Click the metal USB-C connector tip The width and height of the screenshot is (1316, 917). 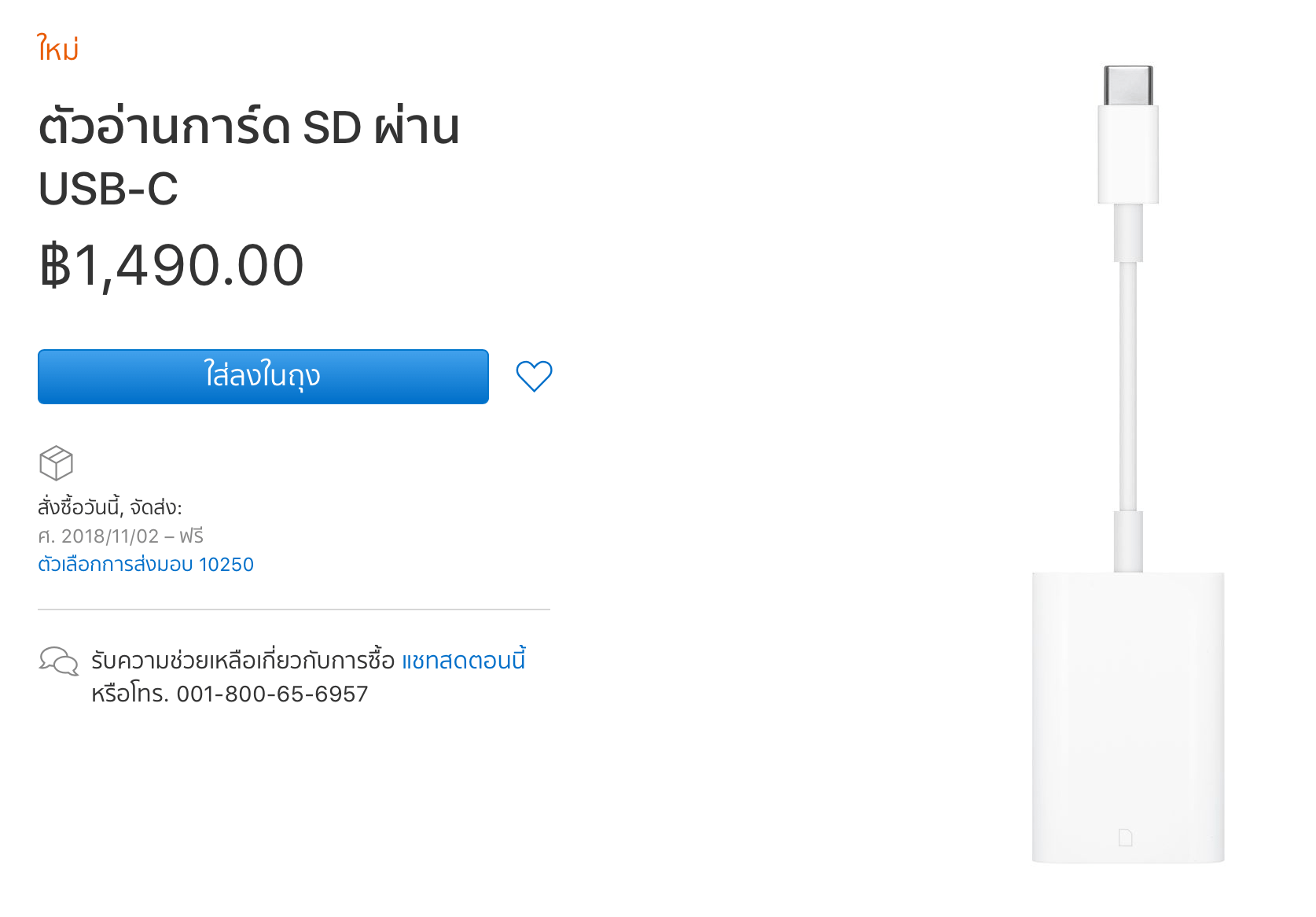point(1128,85)
